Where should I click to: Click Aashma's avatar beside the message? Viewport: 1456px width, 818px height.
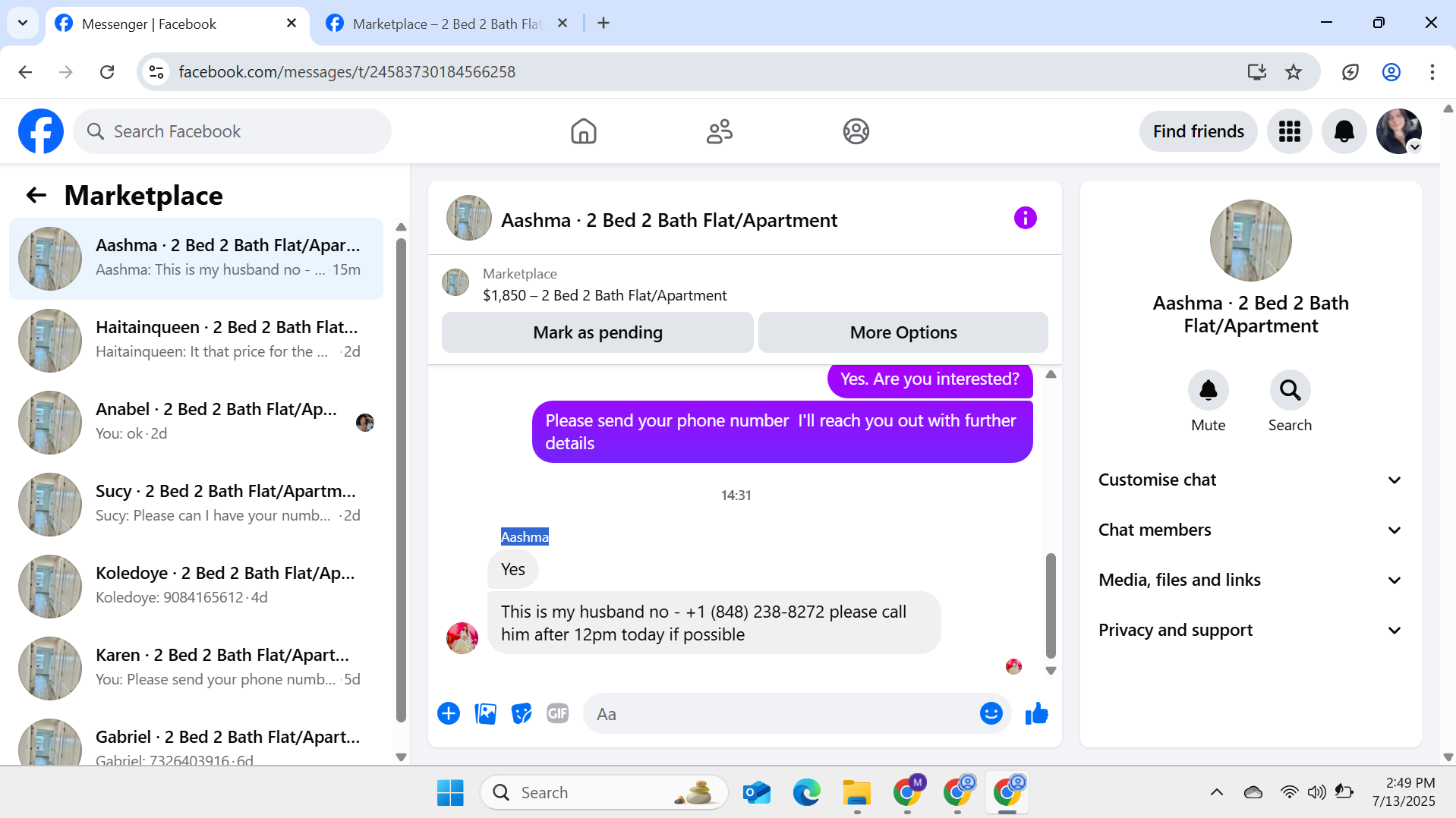(x=462, y=637)
